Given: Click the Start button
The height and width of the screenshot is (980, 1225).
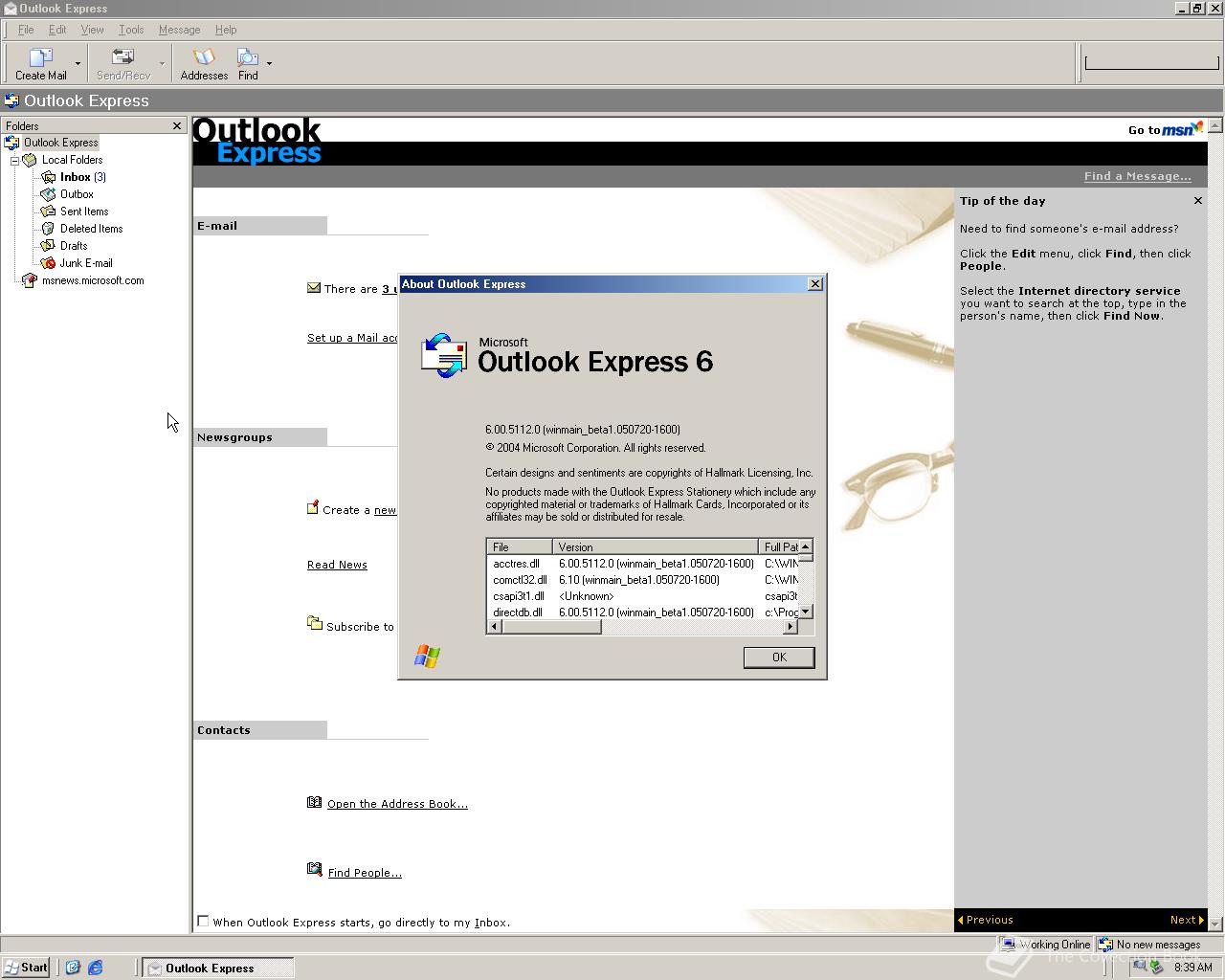Looking at the screenshot, I should click(x=26, y=968).
